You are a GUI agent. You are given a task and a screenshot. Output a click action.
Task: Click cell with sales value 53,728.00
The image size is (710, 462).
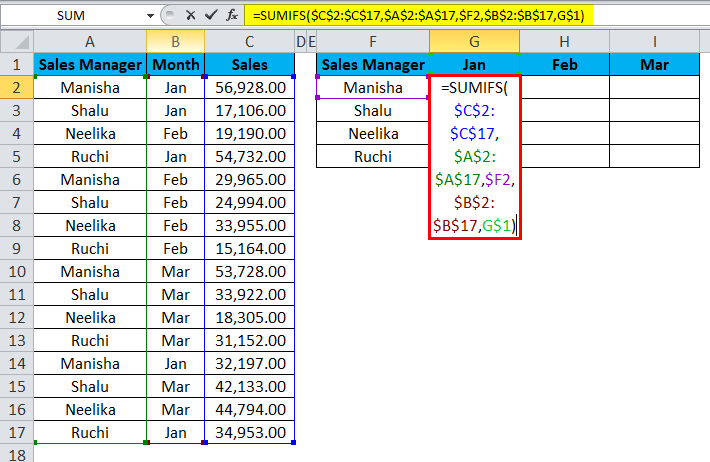tap(249, 271)
